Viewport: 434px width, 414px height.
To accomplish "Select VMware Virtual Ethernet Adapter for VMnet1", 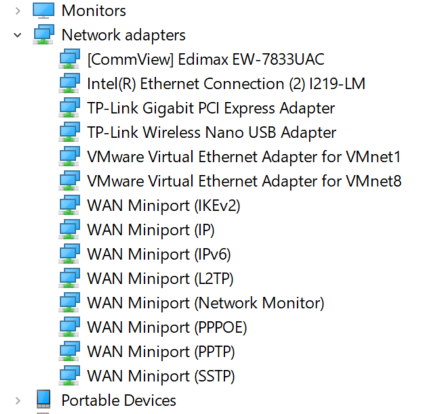I will 244,157.
